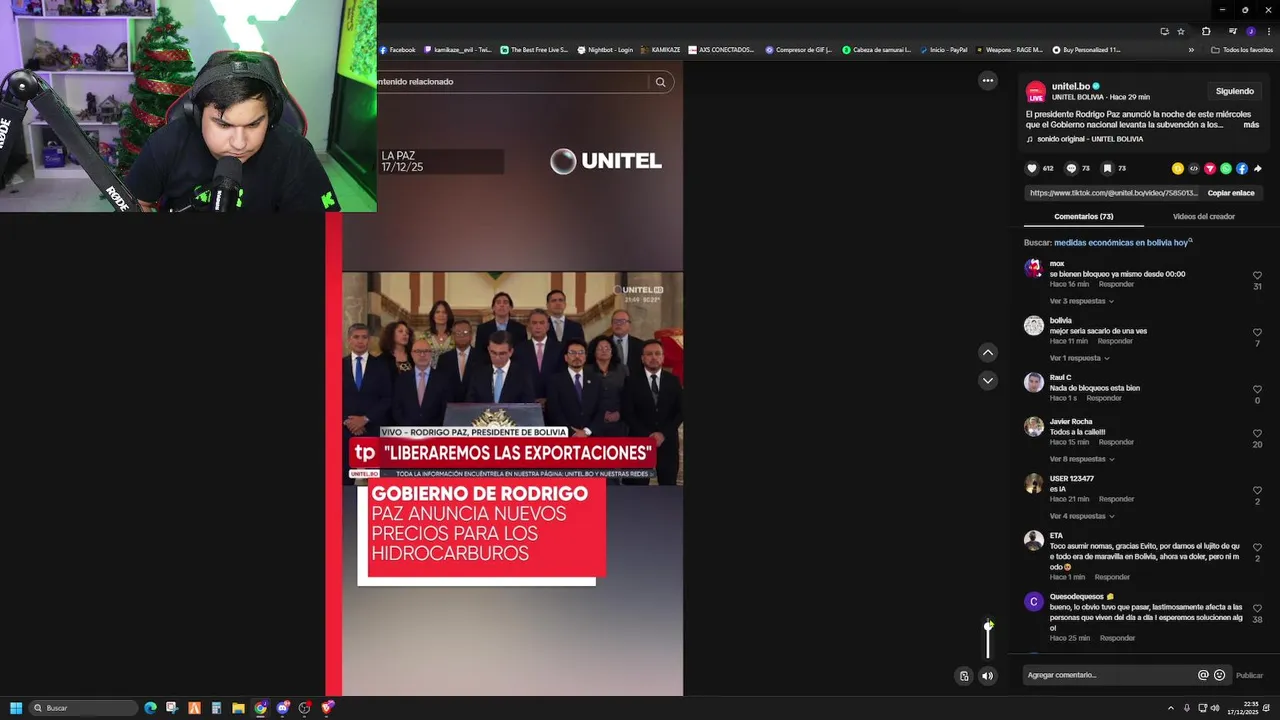
Task: Expand Ver 3 respuestas under mox comment
Action: (1081, 301)
